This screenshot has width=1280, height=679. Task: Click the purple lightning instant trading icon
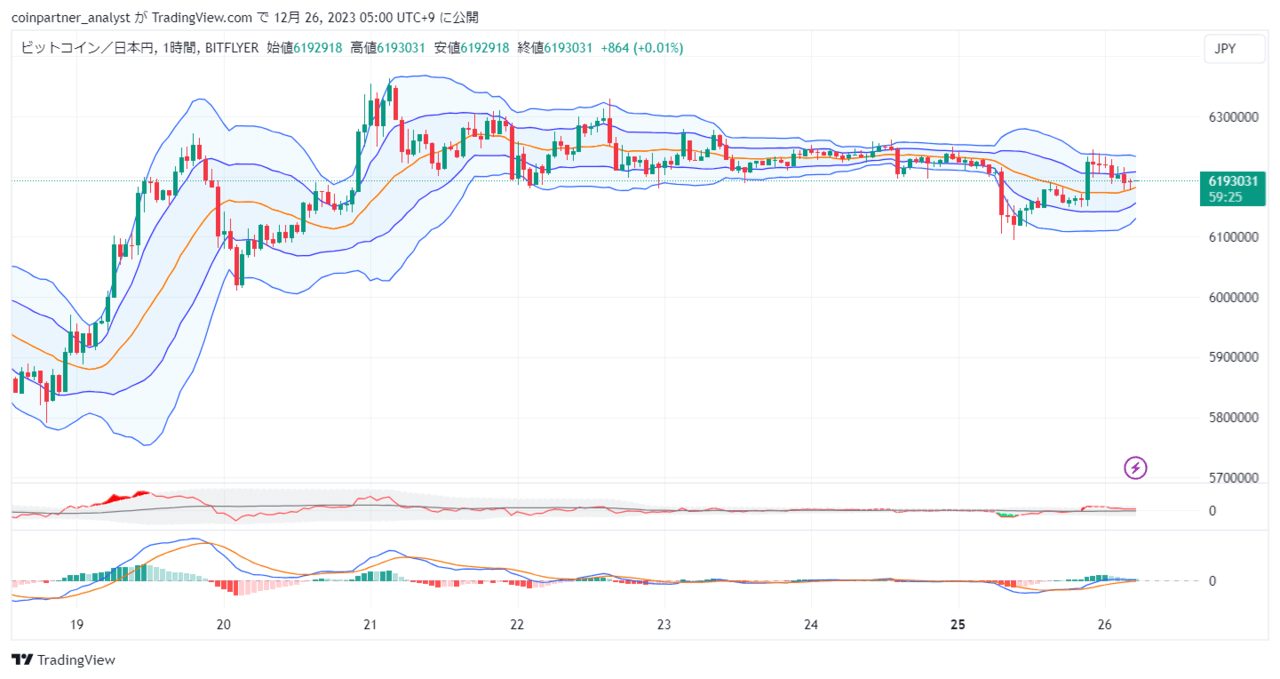point(1135,468)
